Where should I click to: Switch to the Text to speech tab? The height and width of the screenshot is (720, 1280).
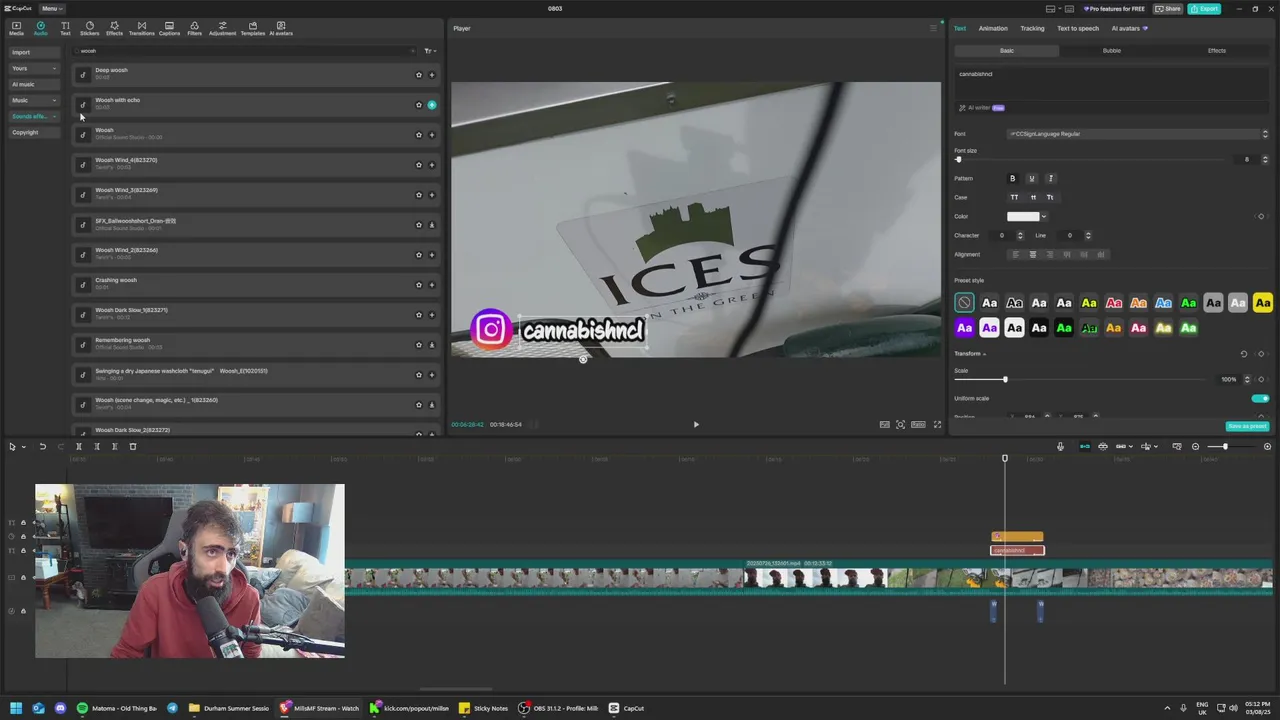click(x=1078, y=28)
